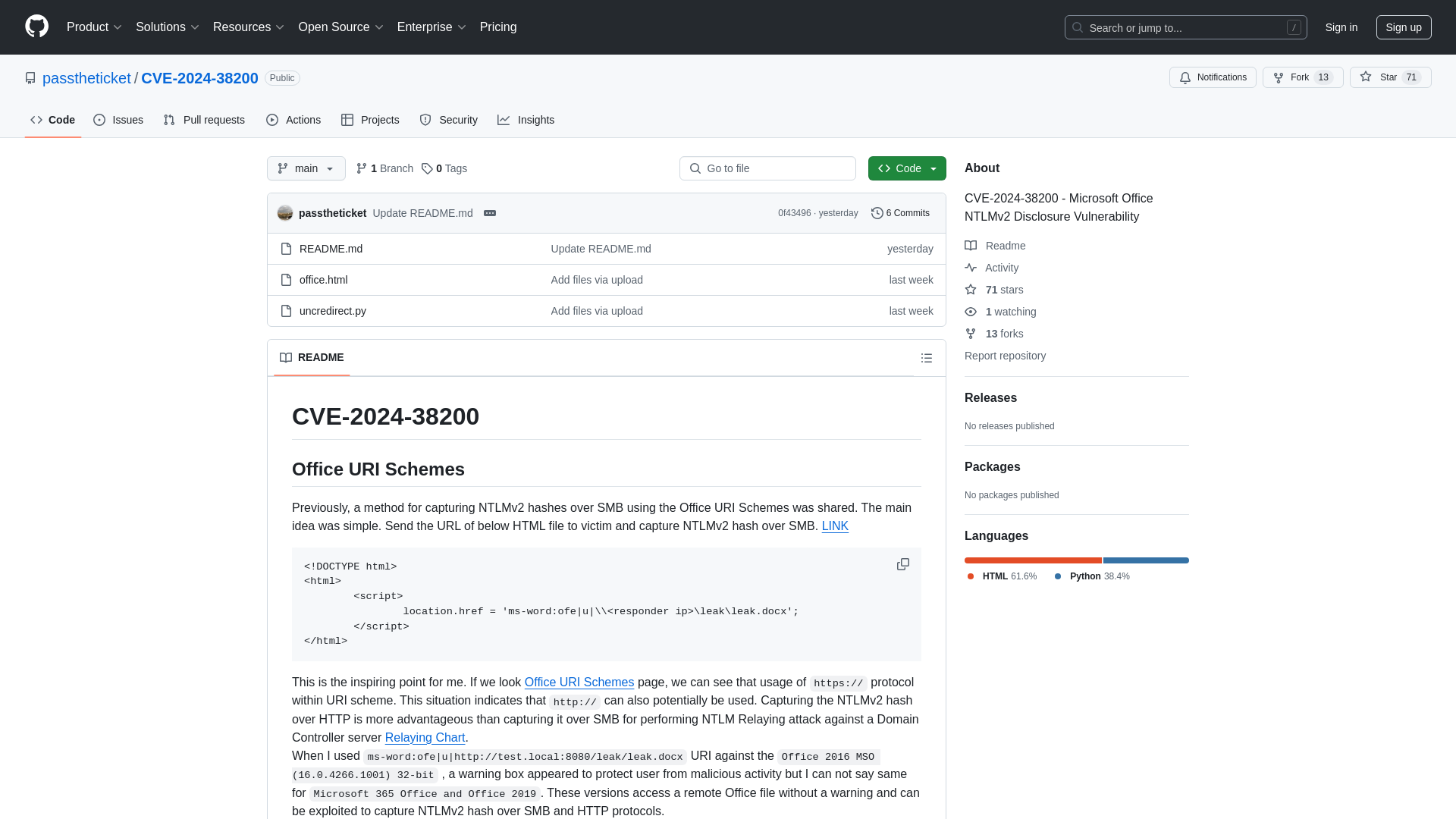View 71 stars stargazers
The width and height of the screenshot is (1456, 819).
pos(994,290)
